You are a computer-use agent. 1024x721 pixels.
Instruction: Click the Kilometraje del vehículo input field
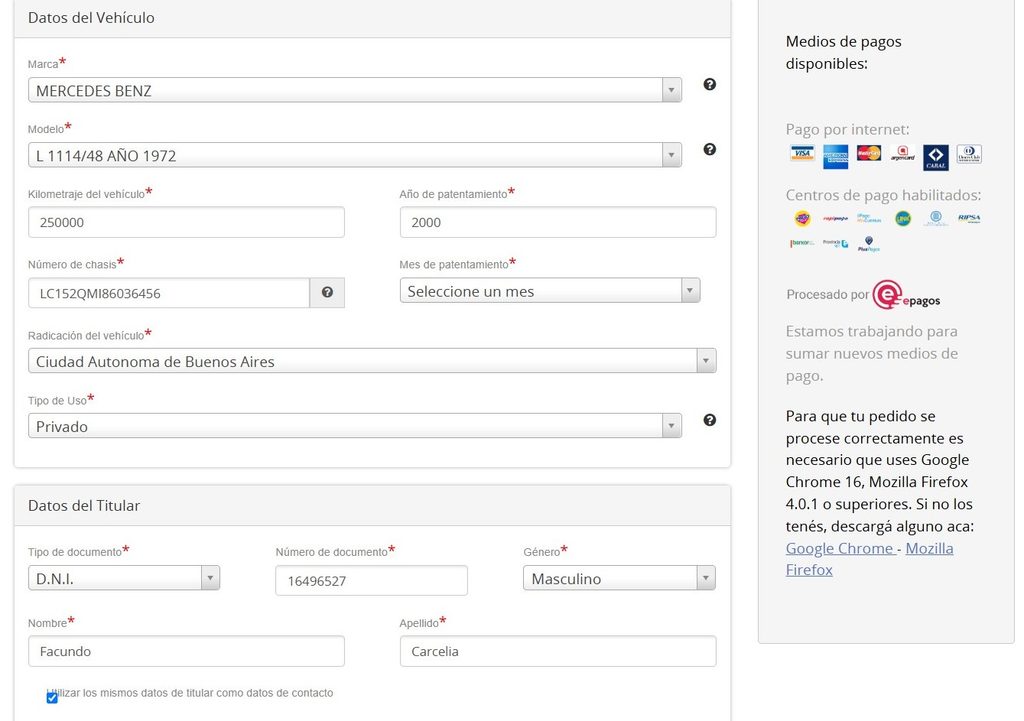186,222
